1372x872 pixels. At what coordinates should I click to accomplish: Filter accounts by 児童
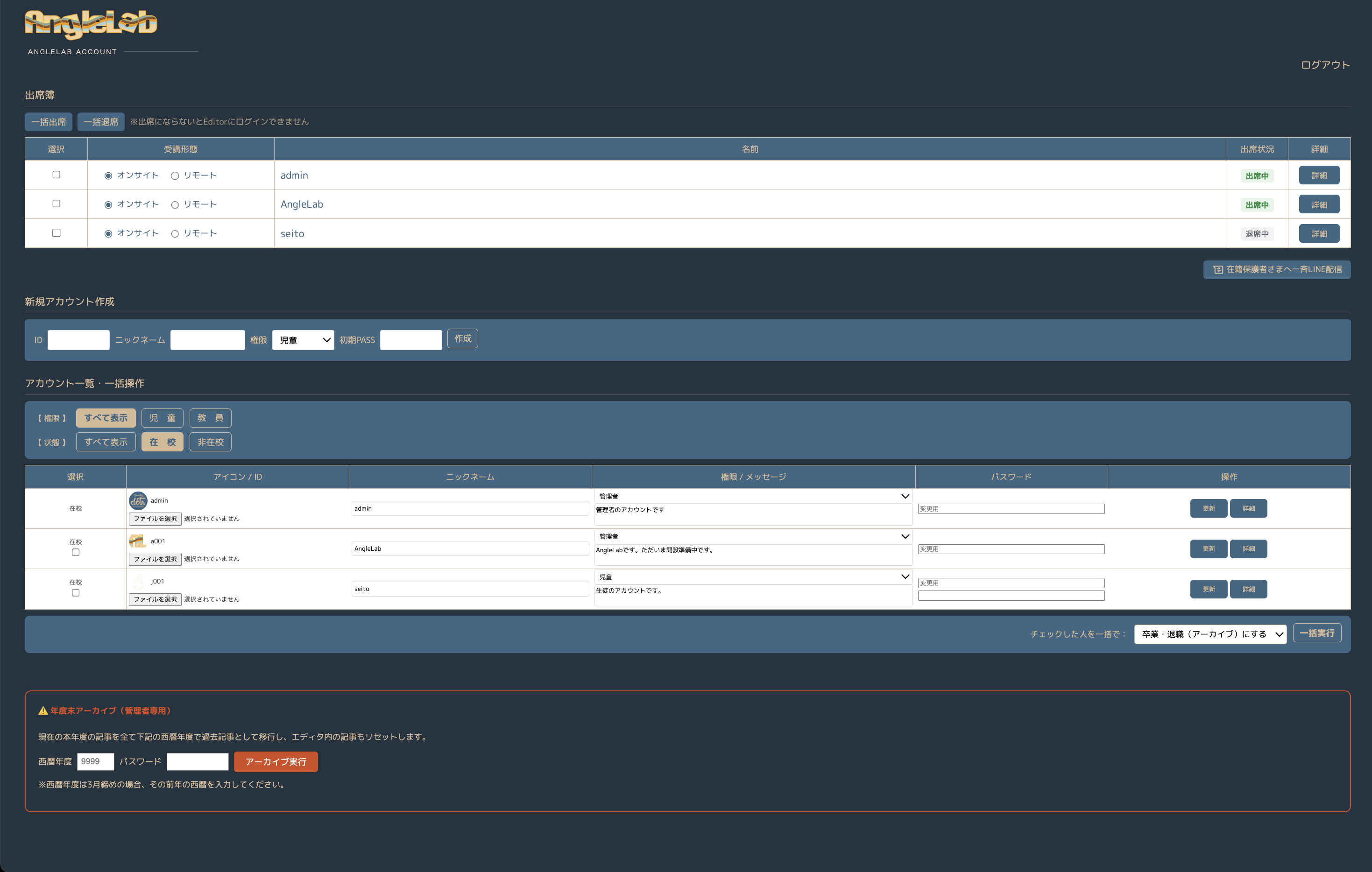(x=163, y=418)
